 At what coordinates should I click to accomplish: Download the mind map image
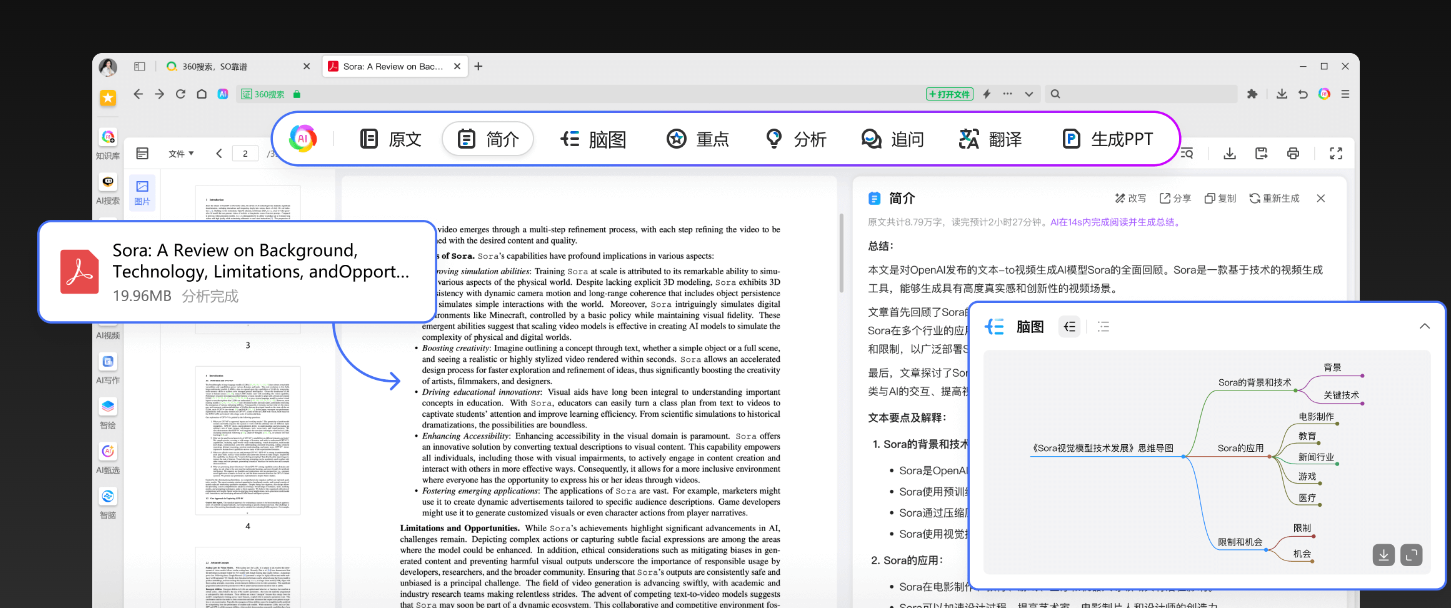coord(1384,554)
